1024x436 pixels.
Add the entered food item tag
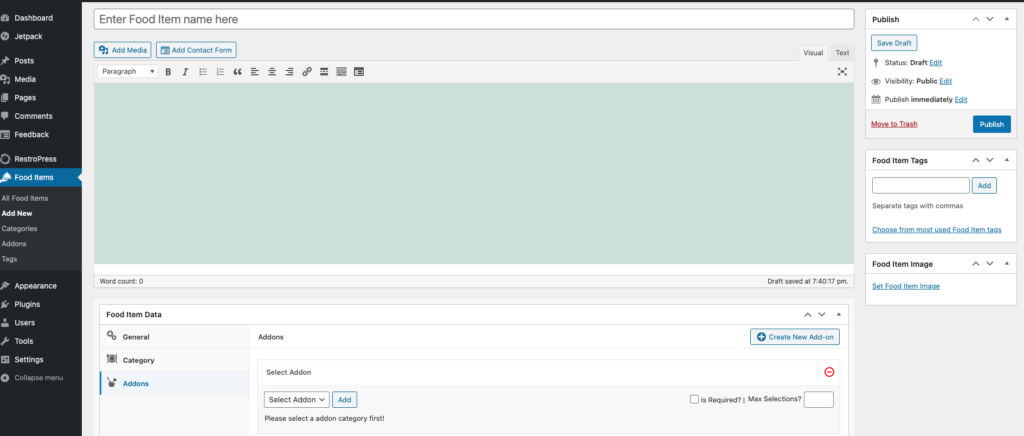coord(984,185)
